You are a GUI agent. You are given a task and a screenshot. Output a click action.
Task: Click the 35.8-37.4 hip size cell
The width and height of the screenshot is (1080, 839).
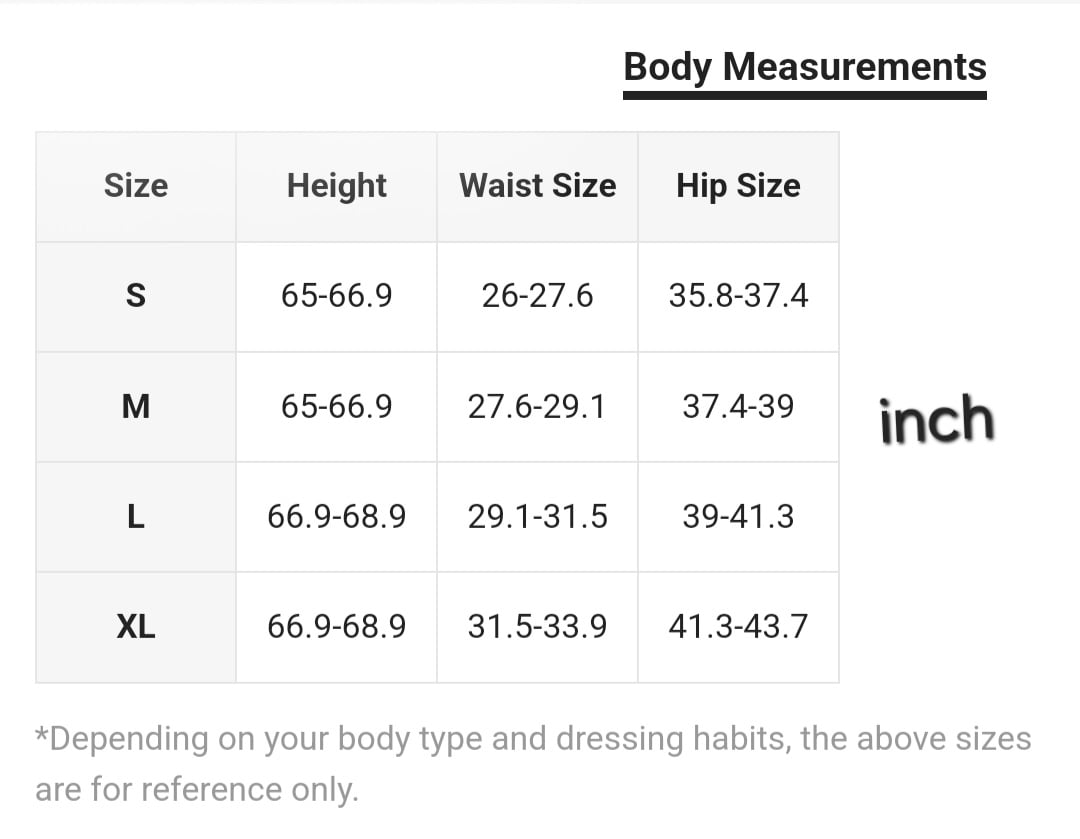click(738, 296)
